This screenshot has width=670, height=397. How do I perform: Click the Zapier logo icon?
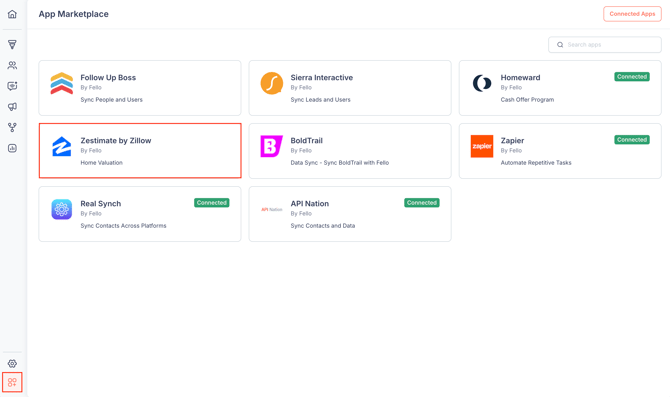click(482, 146)
